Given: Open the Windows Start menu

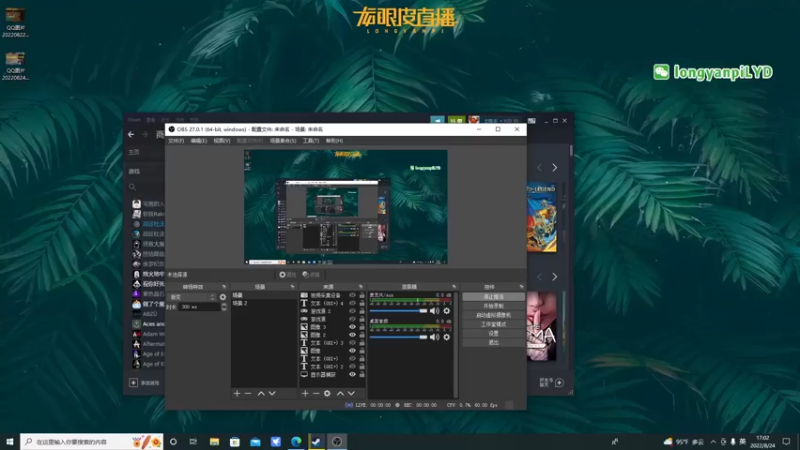Looking at the screenshot, I should tap(9, 441).
